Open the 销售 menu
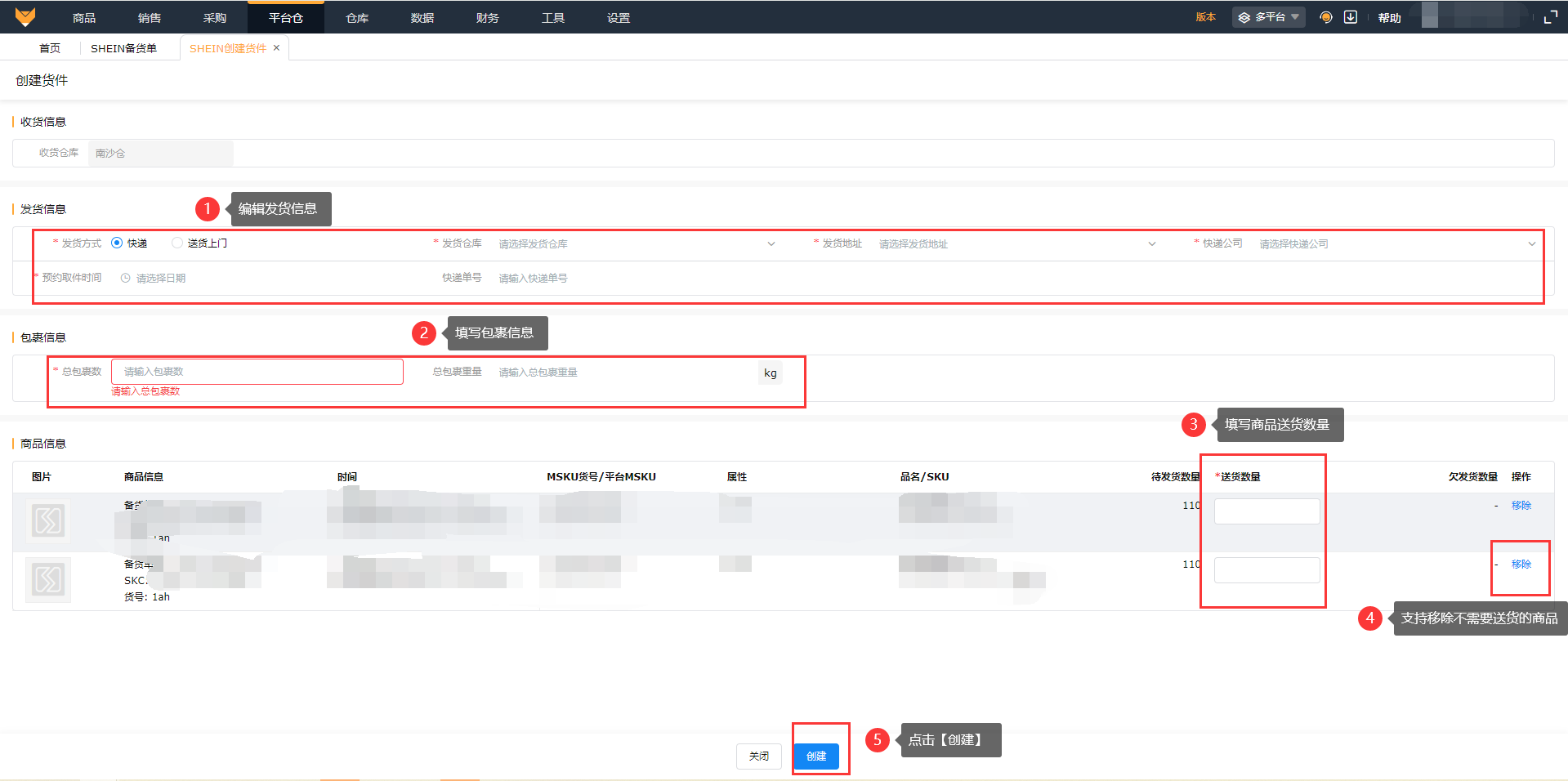The height and width of the screenshot is (781, 1568). coord(150,18)
